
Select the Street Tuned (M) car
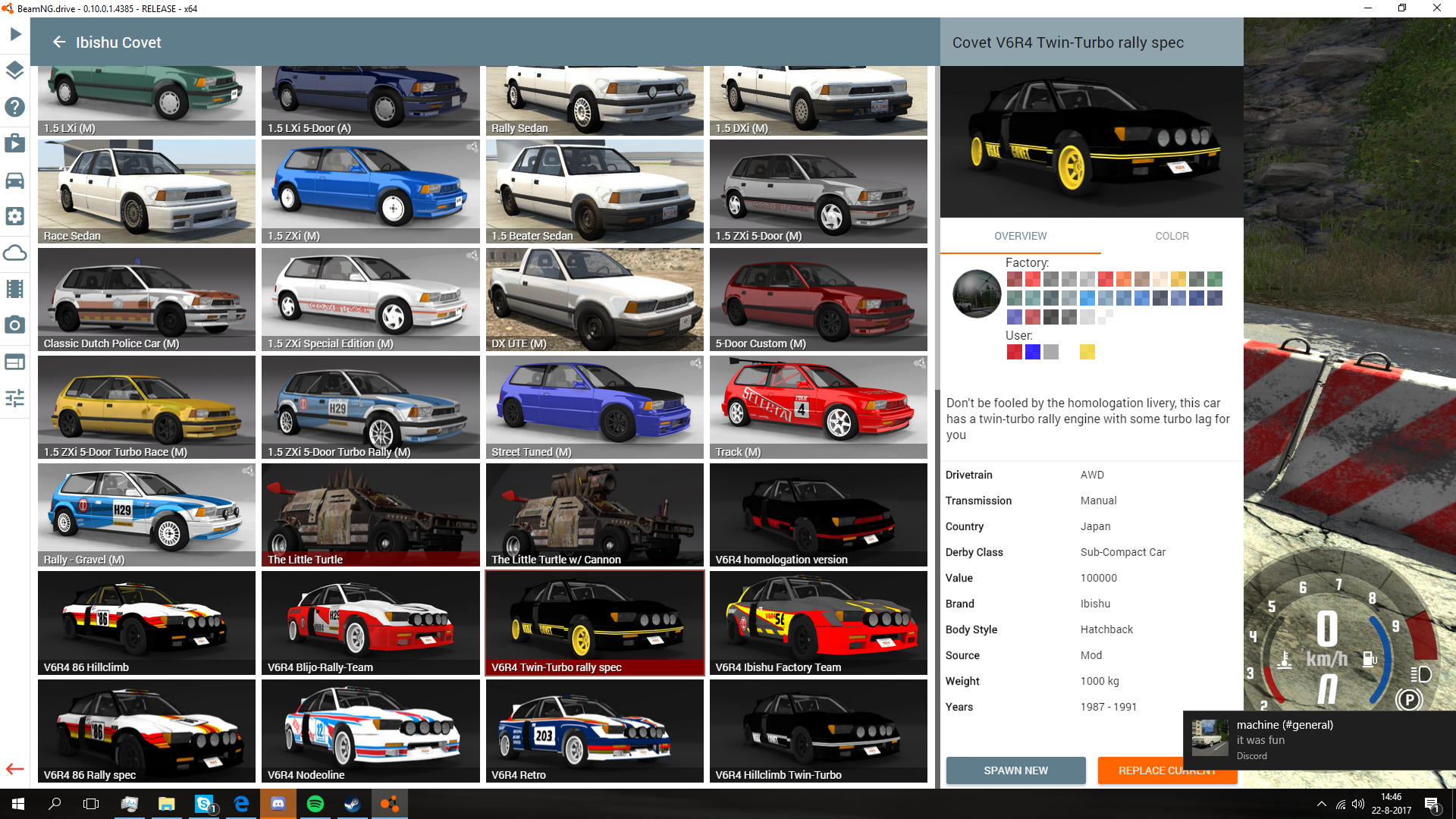595,407
